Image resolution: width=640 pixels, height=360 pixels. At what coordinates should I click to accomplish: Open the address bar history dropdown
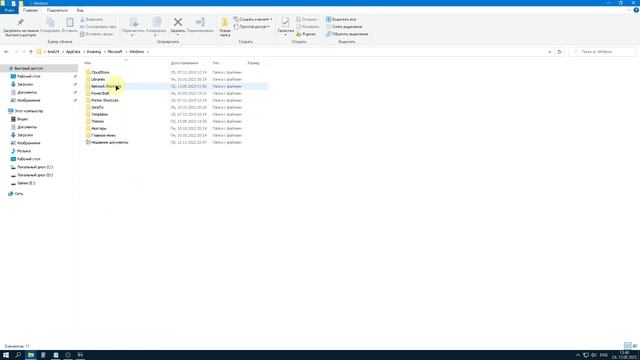[x=549, y=52]
